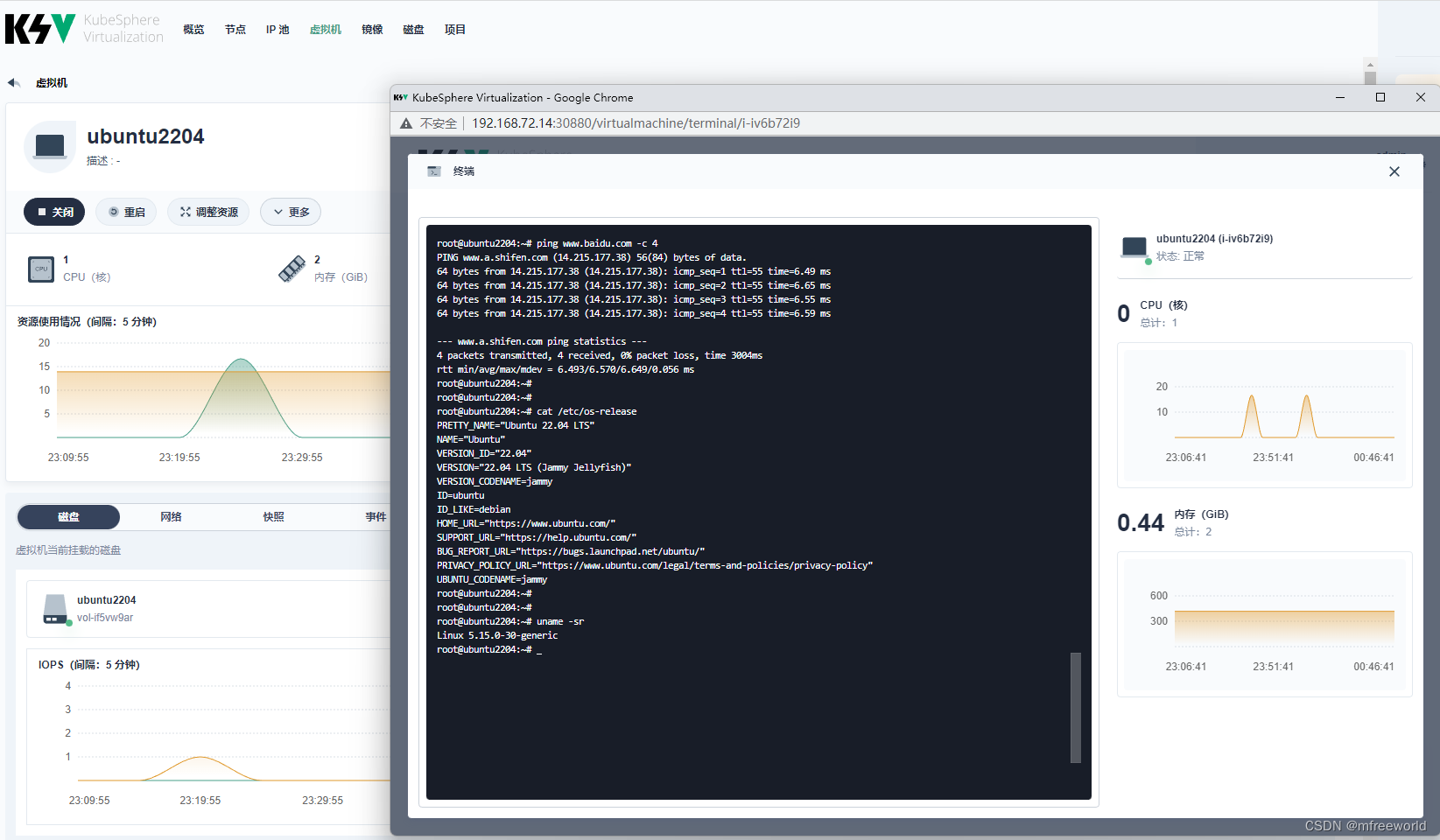Close the 终端 terminal dialog
The image size is (1440, 840).
tap(1394, 171)
